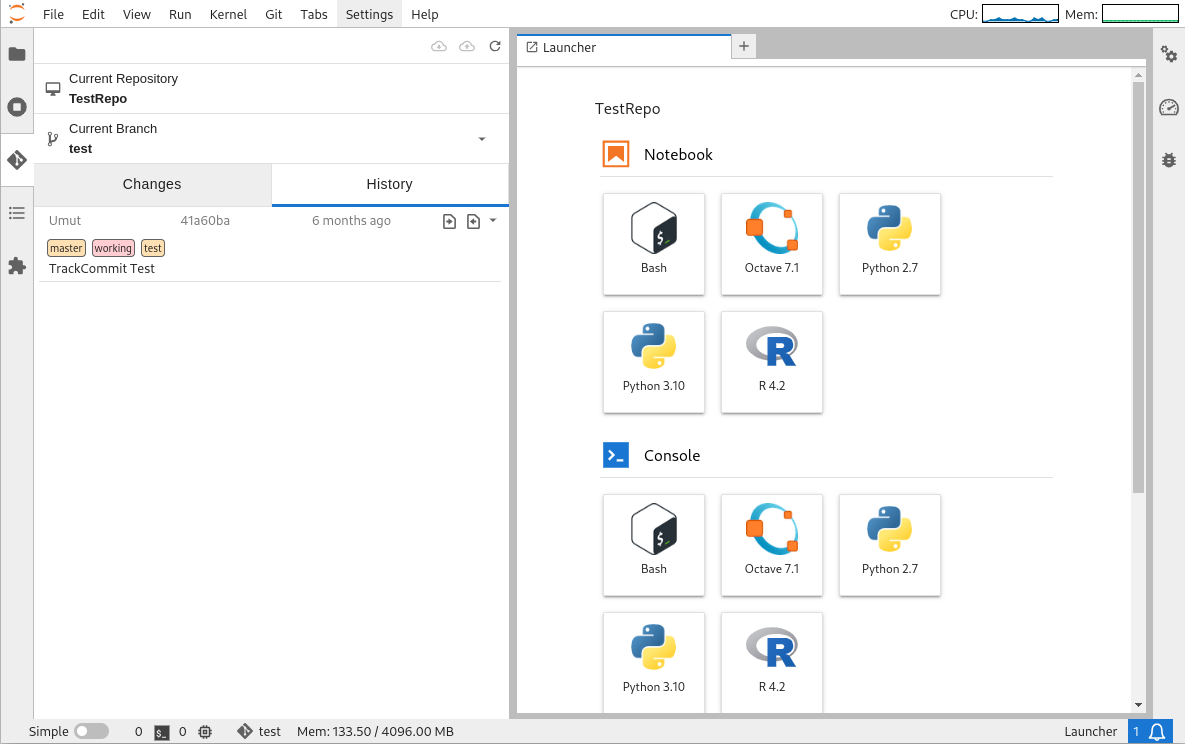Viewport: 1185px width, 744px height.
Task: Click the refresh repository icon
Action: [495, 46]
